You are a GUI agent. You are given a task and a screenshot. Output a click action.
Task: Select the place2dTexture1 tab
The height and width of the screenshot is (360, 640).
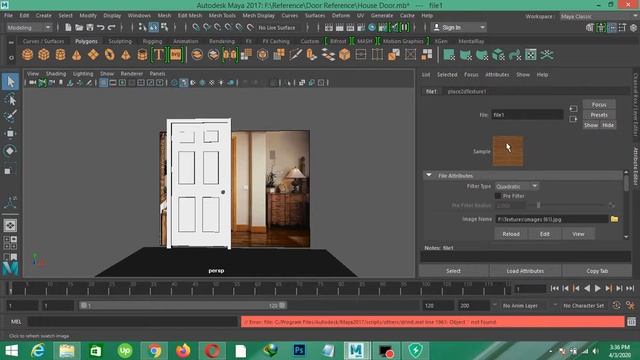pyautogui.click(x=467, y=91)
